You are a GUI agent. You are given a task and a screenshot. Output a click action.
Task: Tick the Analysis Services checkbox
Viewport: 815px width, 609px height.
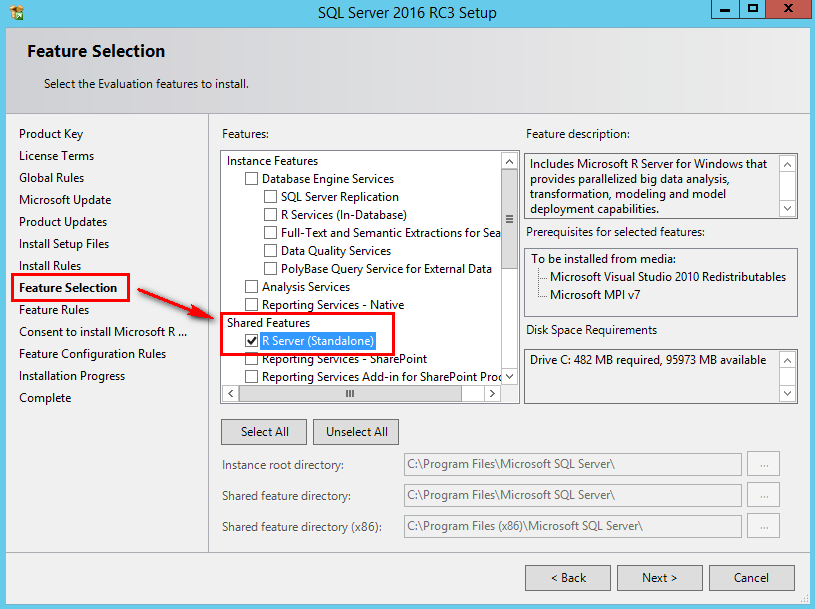pyautogui.click(x=252, y=287)
